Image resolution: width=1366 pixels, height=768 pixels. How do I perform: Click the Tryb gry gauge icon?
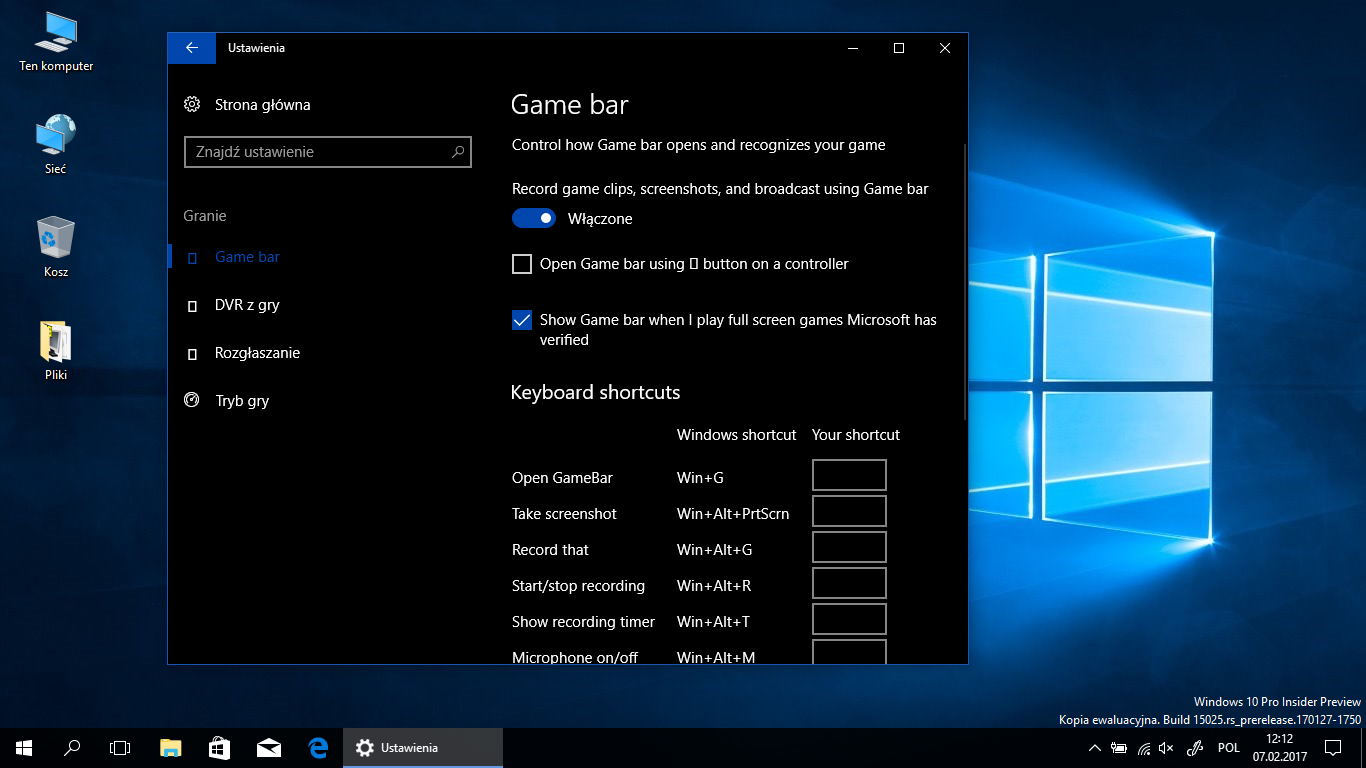point(192,400)
